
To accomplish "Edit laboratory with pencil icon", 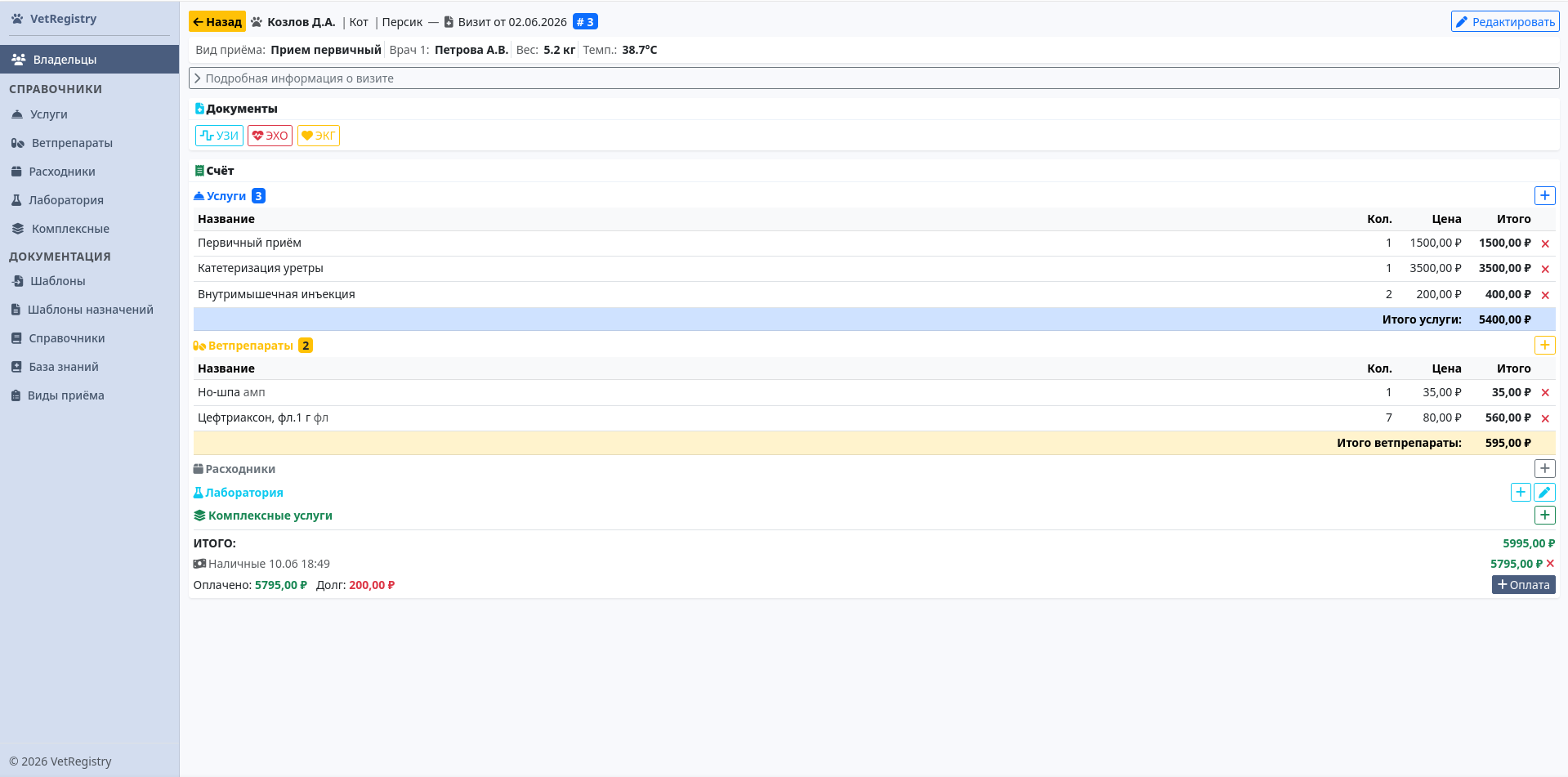I will (1544, 492).
